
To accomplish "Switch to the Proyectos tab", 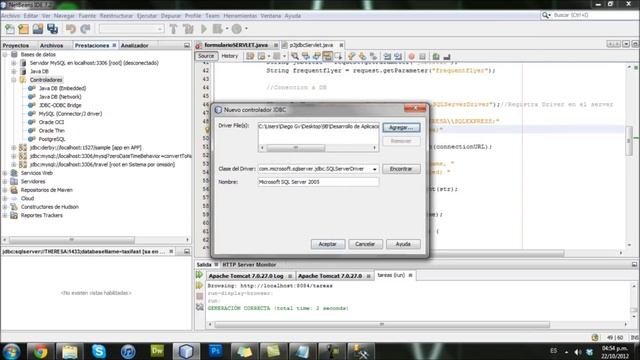I will coord(16,45).
